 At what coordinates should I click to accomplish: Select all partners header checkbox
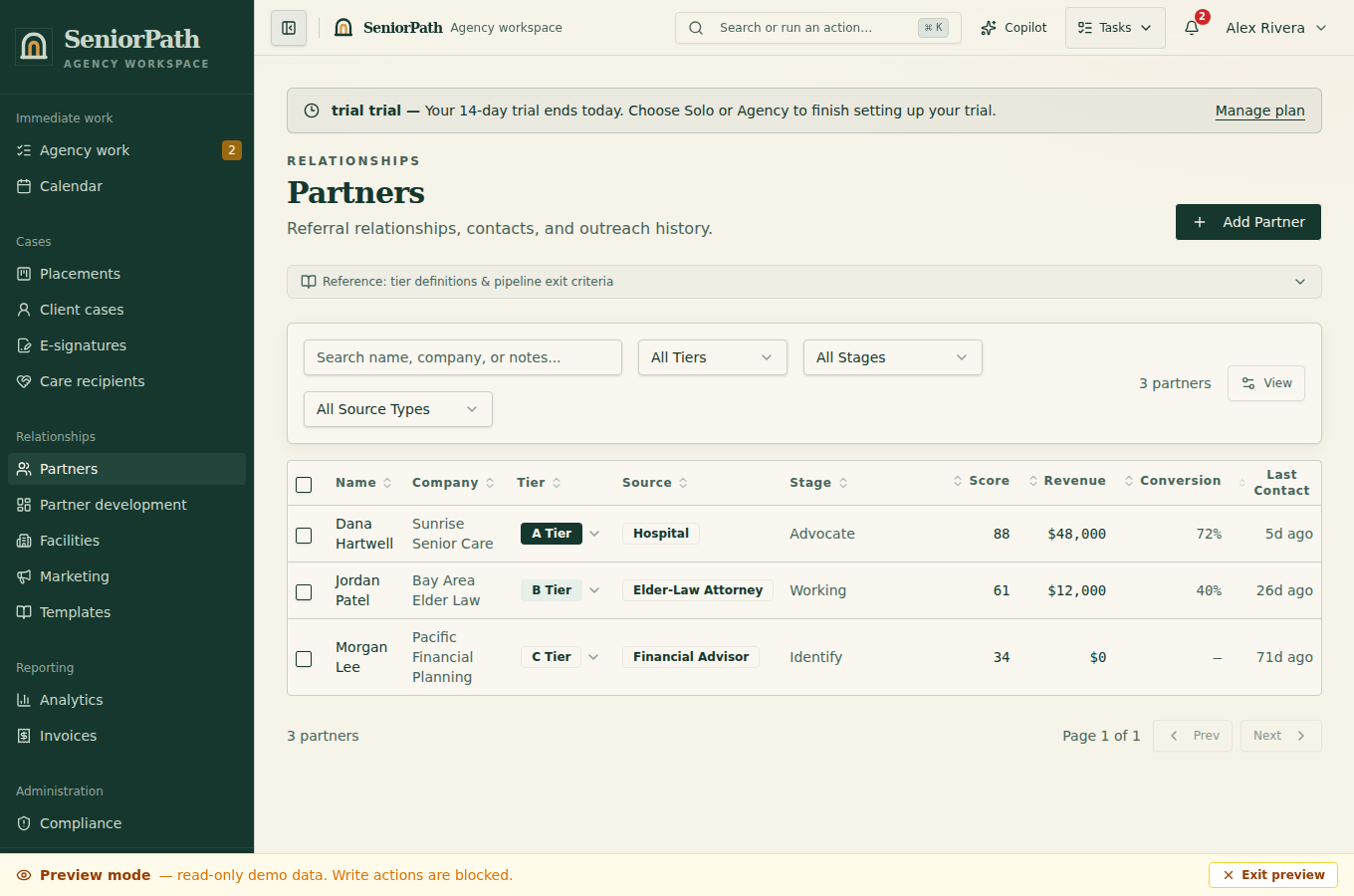(x=304, y=485)
